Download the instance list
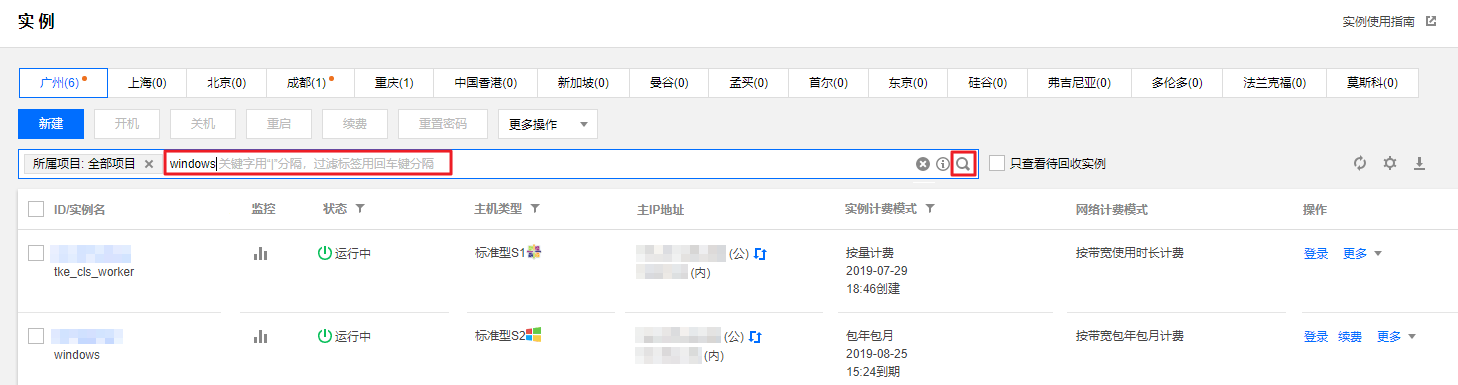Image resolution: width=1458 pixels, height=385 pixels. pyautogui.click(x=1419, y=163)
